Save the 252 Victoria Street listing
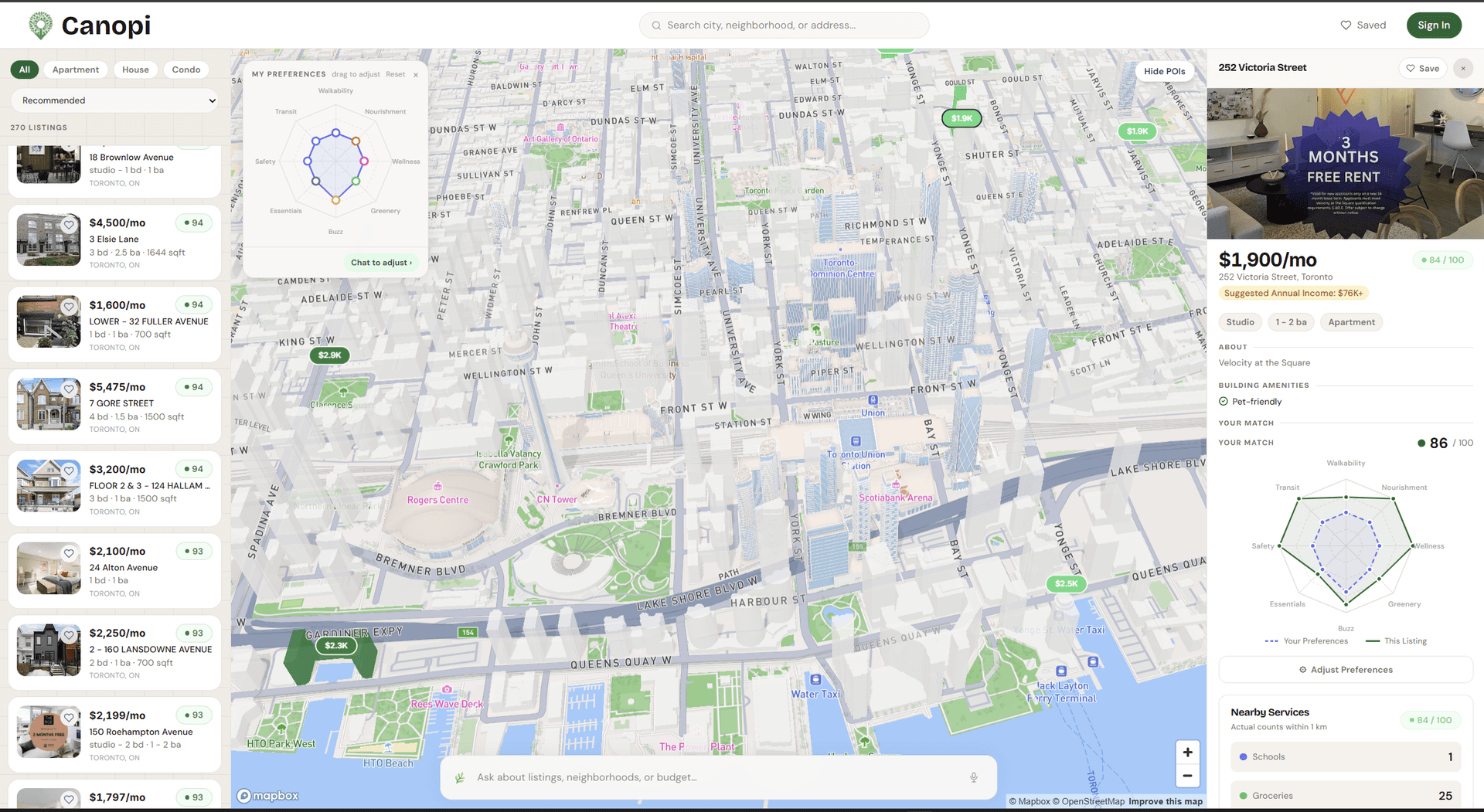This screenshot has width=1484, height=812. click(1422, 68)
